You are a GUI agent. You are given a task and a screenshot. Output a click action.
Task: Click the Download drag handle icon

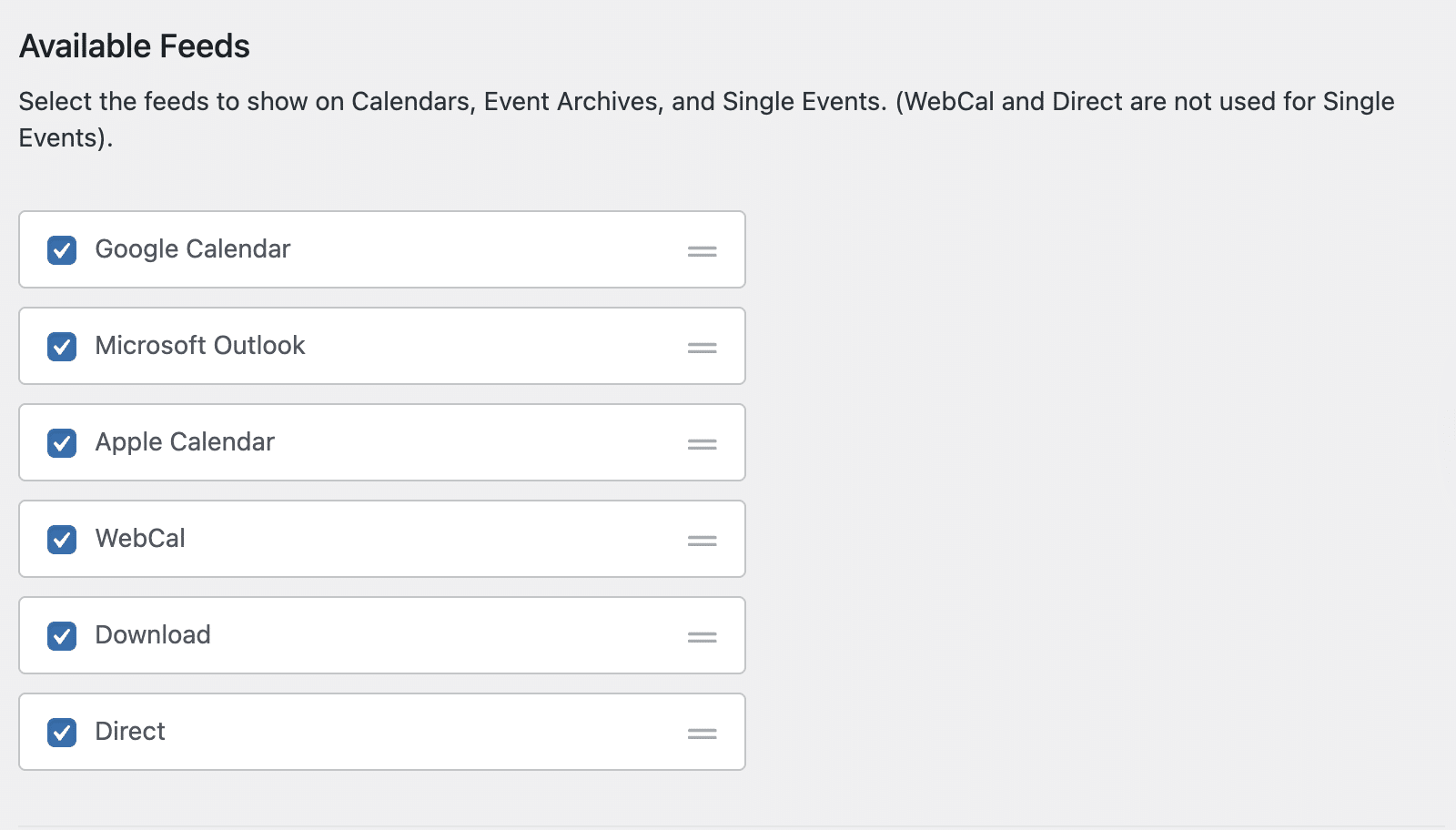pos(703,635)
